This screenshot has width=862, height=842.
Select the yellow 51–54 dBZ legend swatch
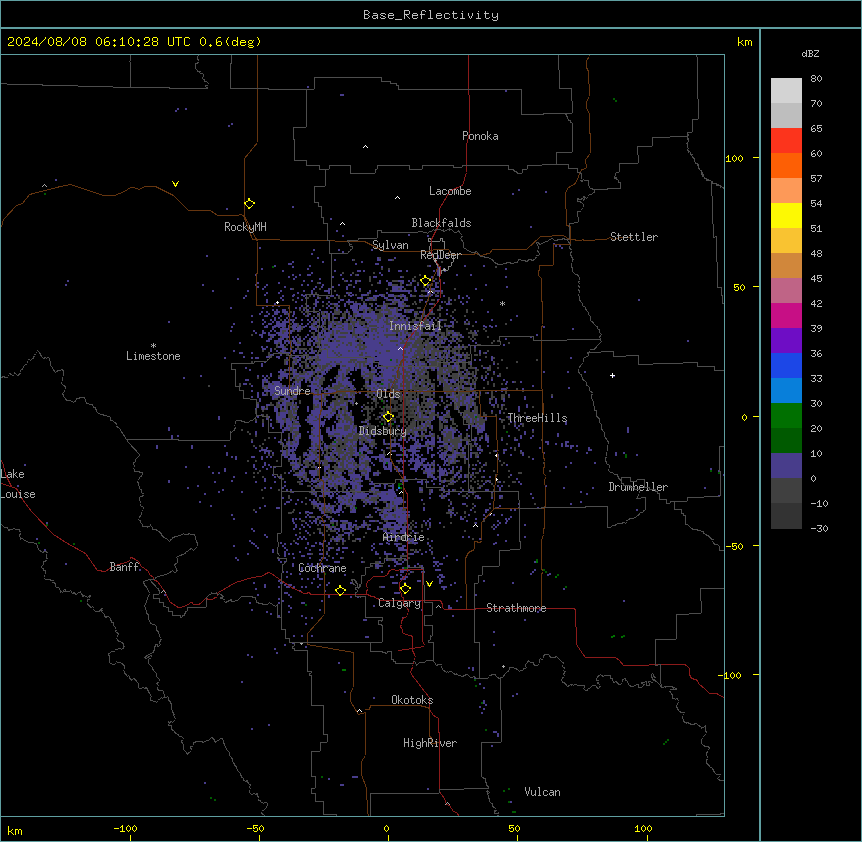point(786,215)
